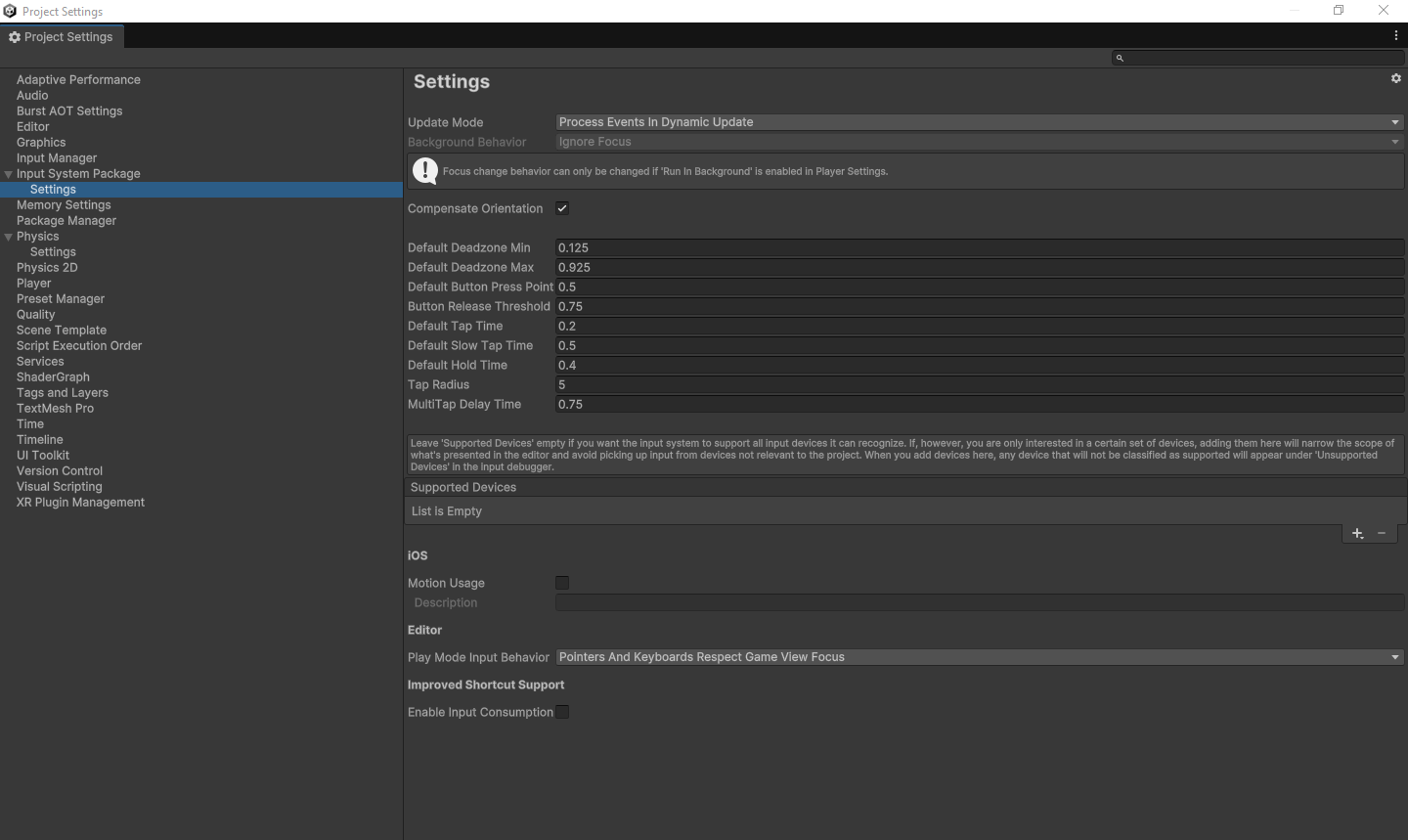The height and width of the screenshot is (840, 1408).
Task: Enable Motion Usage under iOS
Action: coord(562,583)
